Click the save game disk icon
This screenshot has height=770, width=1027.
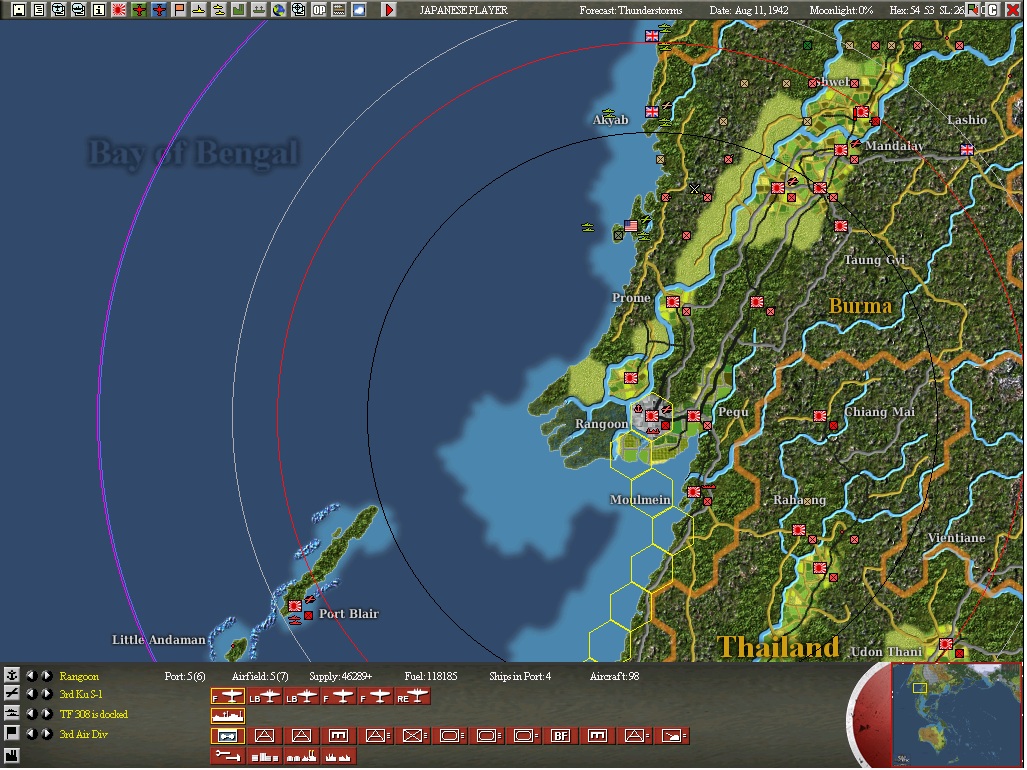[x=18, y=10]
